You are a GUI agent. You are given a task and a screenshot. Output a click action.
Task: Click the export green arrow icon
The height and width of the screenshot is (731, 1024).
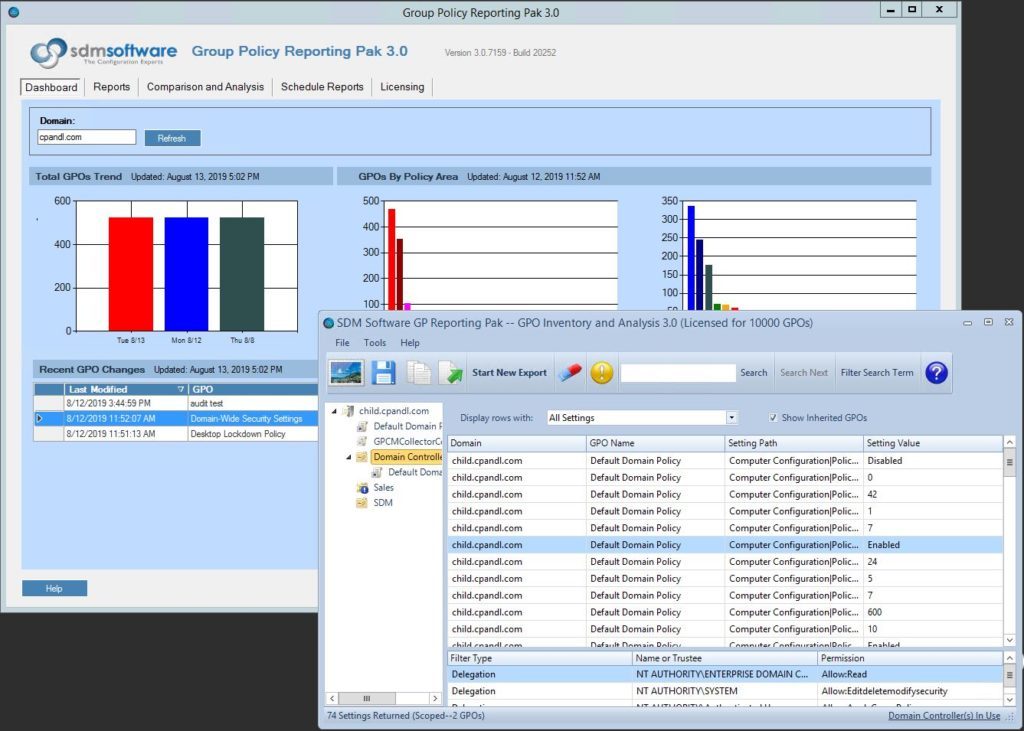point(450,373)
